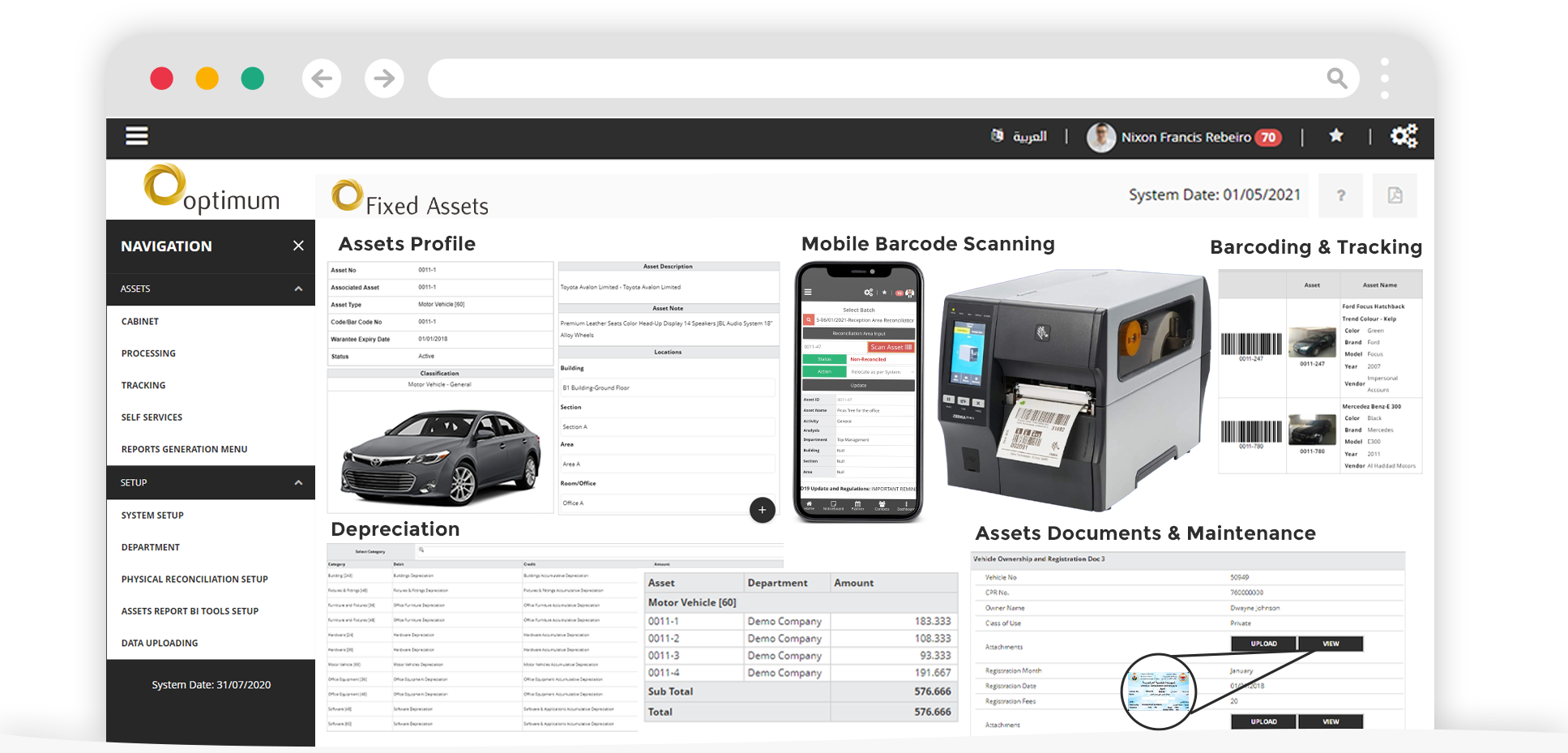Open Assets Report BI Tools Setup
This screenshot has height=753, width=1568.
coord(190,611)
